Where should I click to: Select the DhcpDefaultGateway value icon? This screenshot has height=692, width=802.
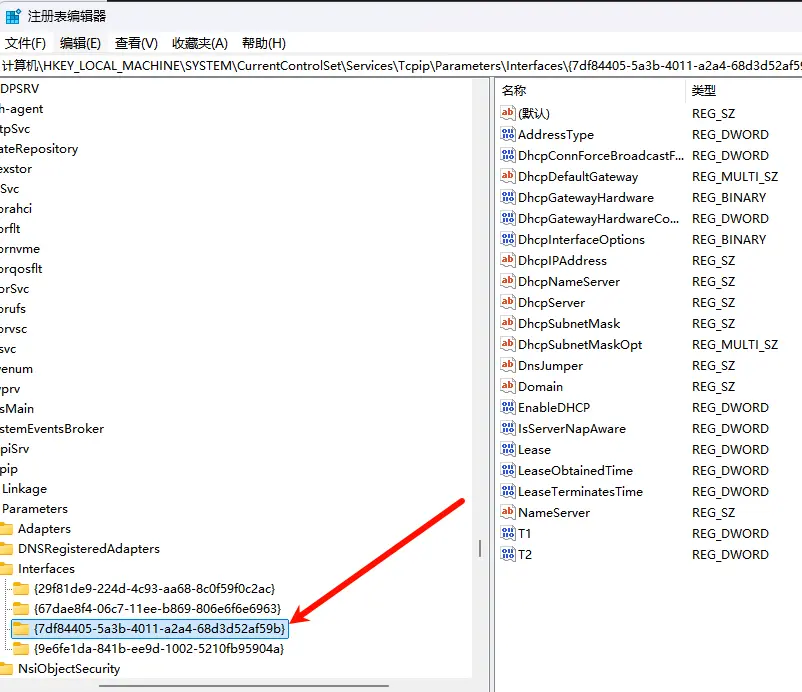tap(507, 176)
